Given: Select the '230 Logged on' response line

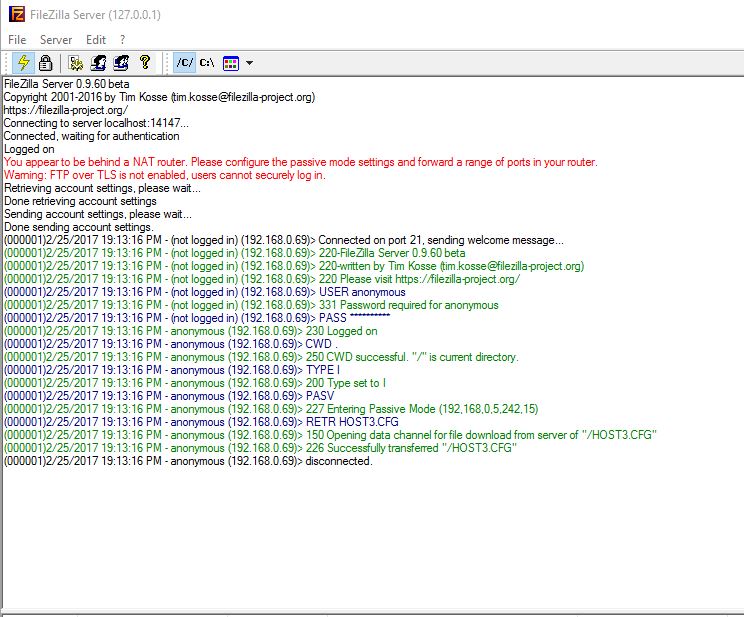Looking at the screenshot, I should [x=191, y=331].
